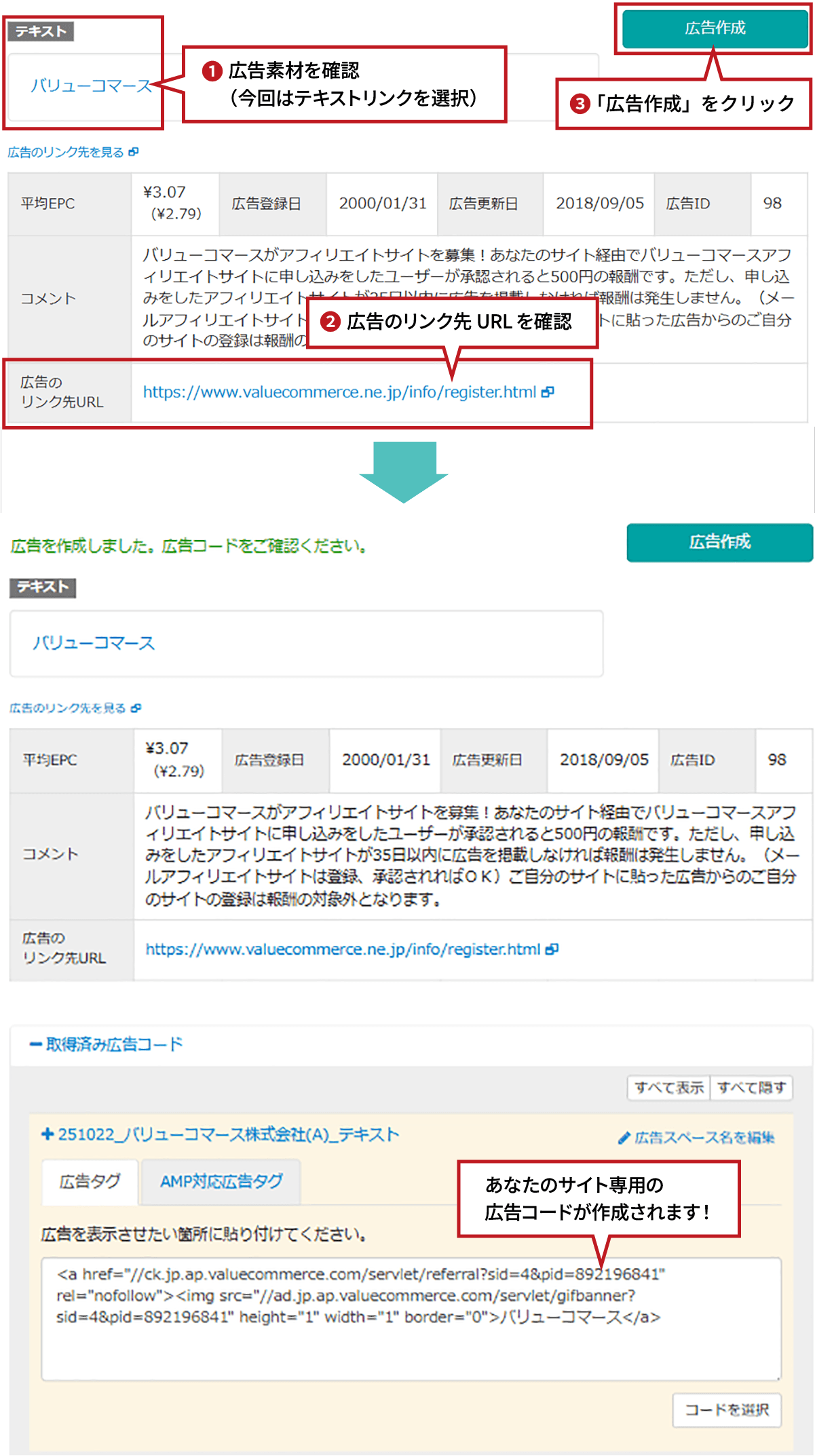Image resolution: width=815 pixels, height=1456 pixels.
Task: Open バリューコマース link below the green success message
Action: [x=94, y=643]
